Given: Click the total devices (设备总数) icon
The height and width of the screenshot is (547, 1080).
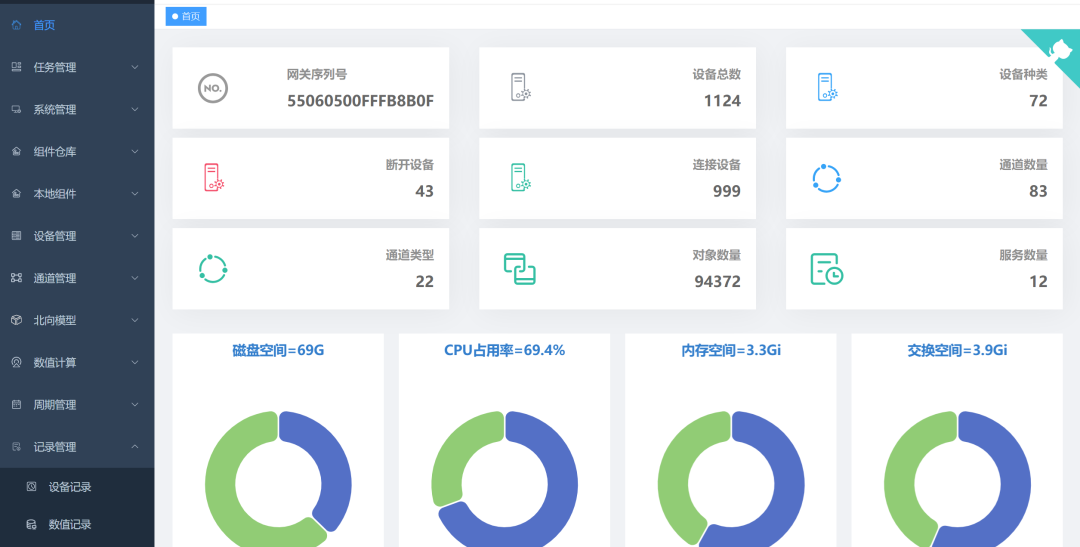Looking at the screenshot, I should [520, 88].
